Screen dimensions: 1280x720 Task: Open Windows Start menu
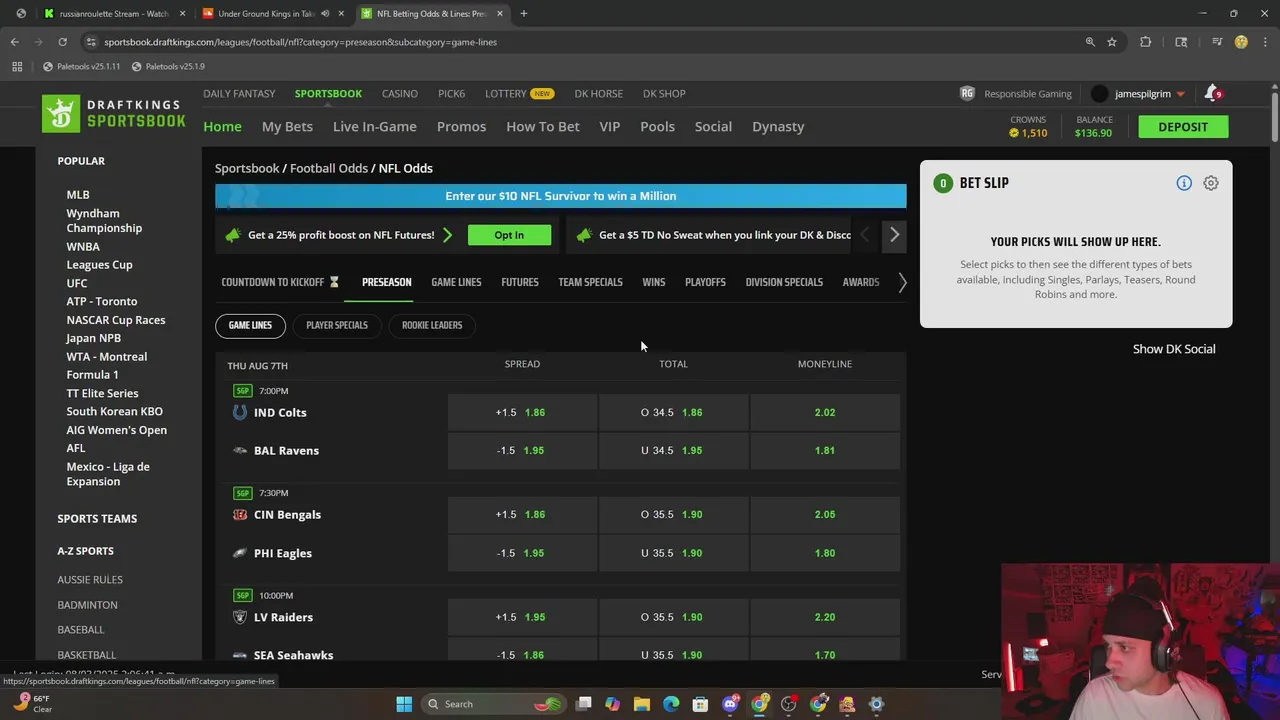404,704
